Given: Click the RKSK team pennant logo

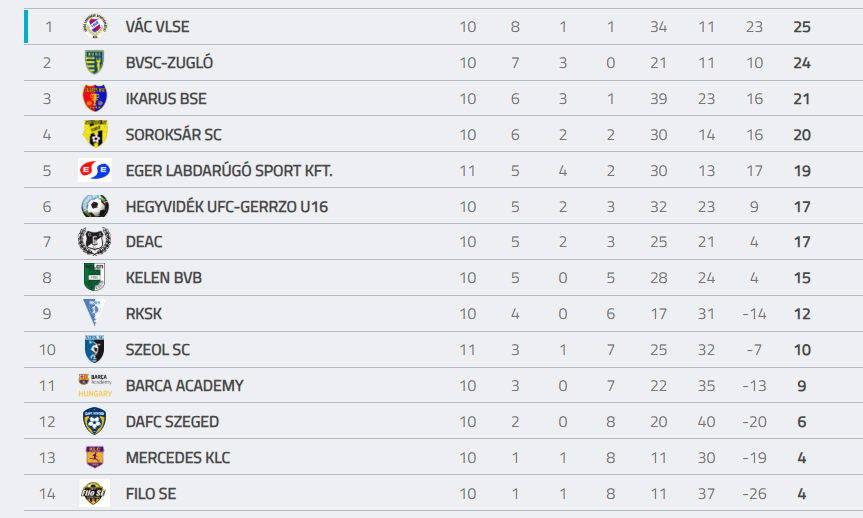Looking at the screenshot, I should 94,314.
